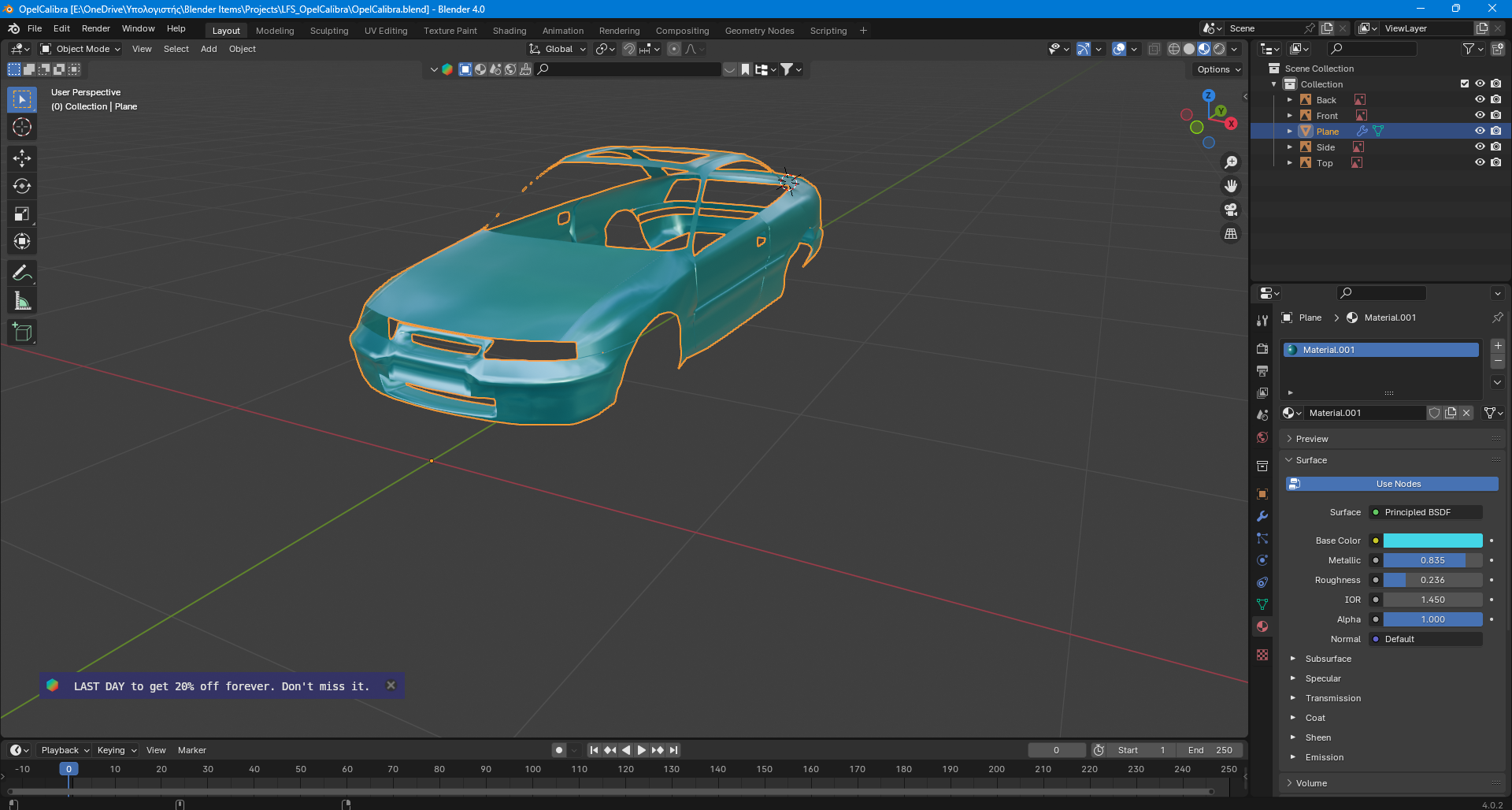Select the Rotate tool

click(22, 186)
